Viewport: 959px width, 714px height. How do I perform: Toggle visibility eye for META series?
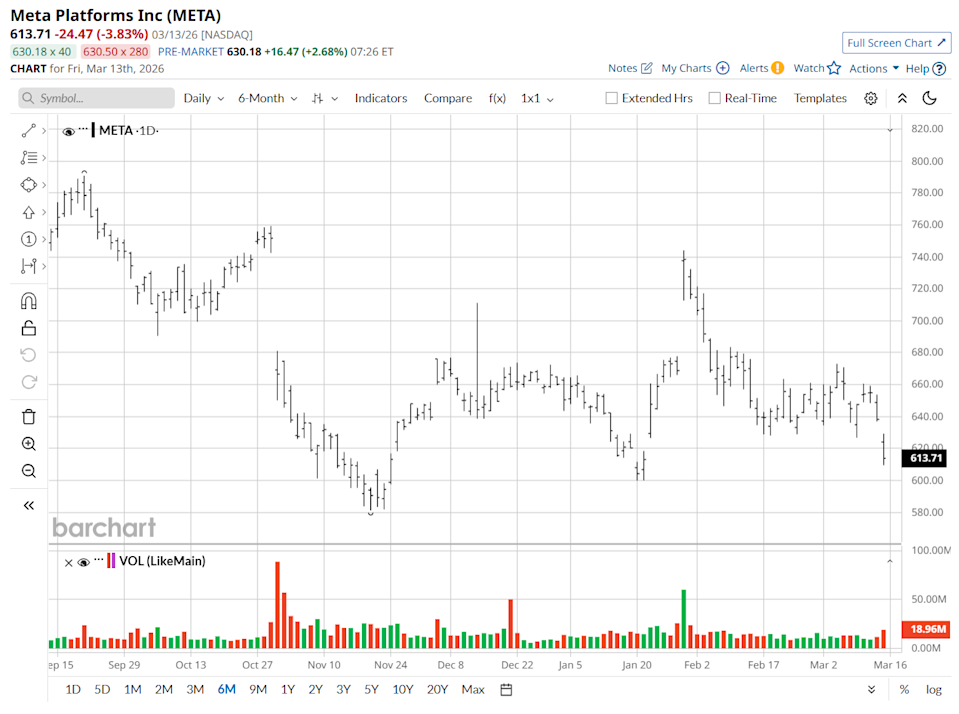point(68,131)
